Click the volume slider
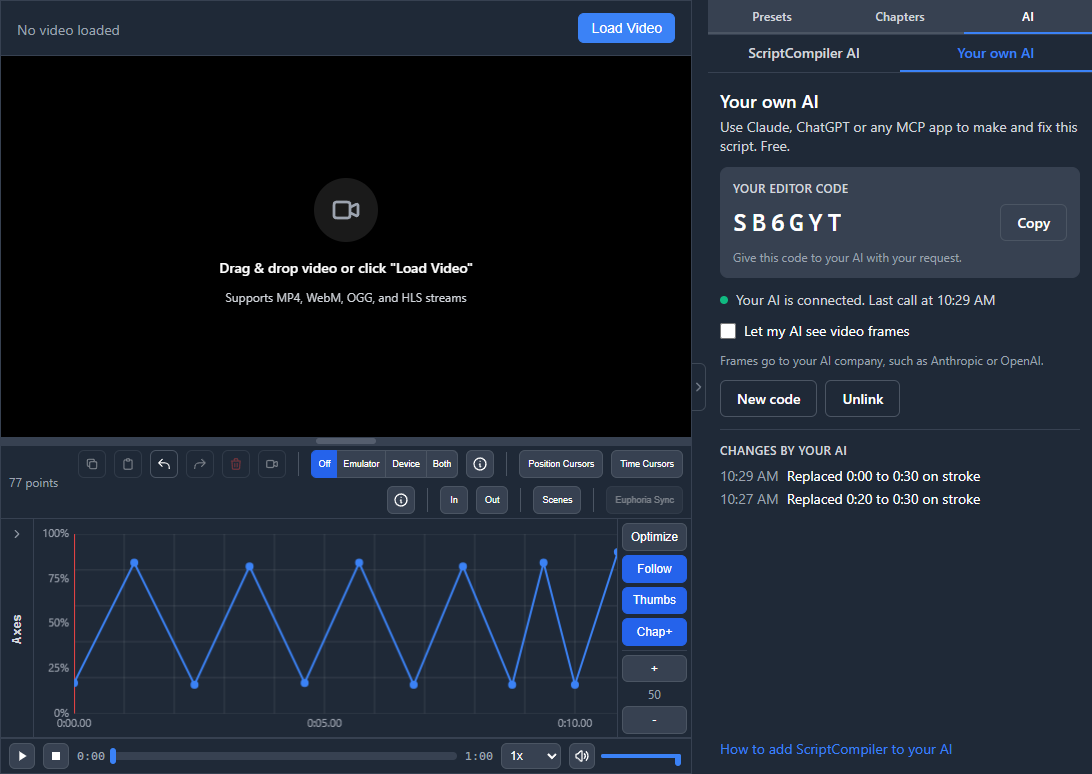This screenshot has height=774, width=1092. (x=640, y=756)
